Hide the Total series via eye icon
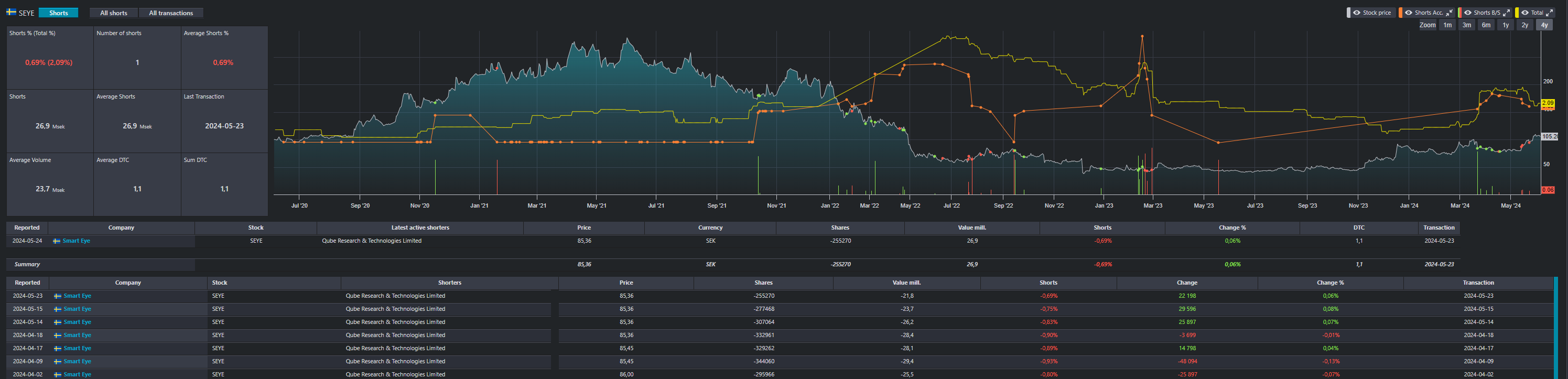The height and width of the screenshot is (379, 1568). click(x=1526, y=13)
